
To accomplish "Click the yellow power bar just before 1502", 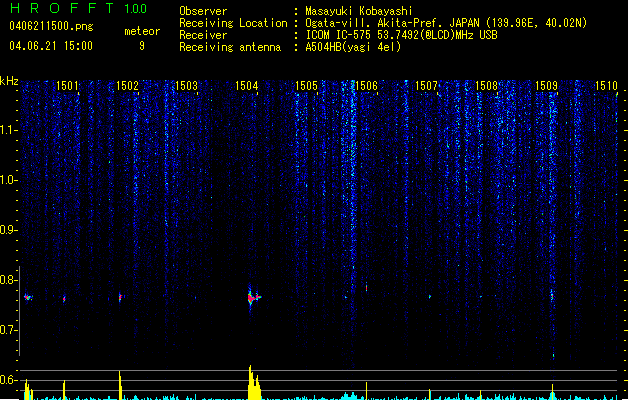I will click(x=120, y=385).
